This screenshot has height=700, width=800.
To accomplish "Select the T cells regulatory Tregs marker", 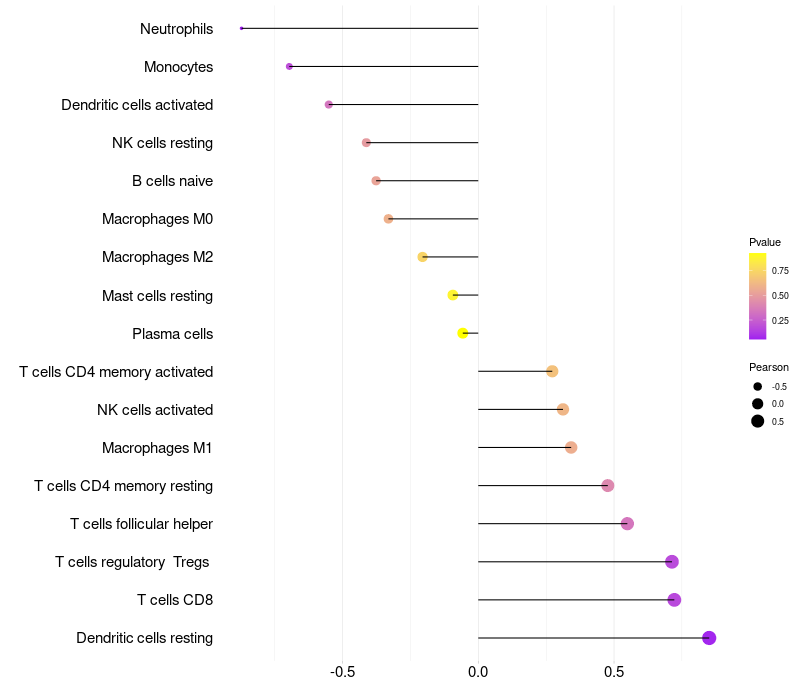I will click(672, 562).
